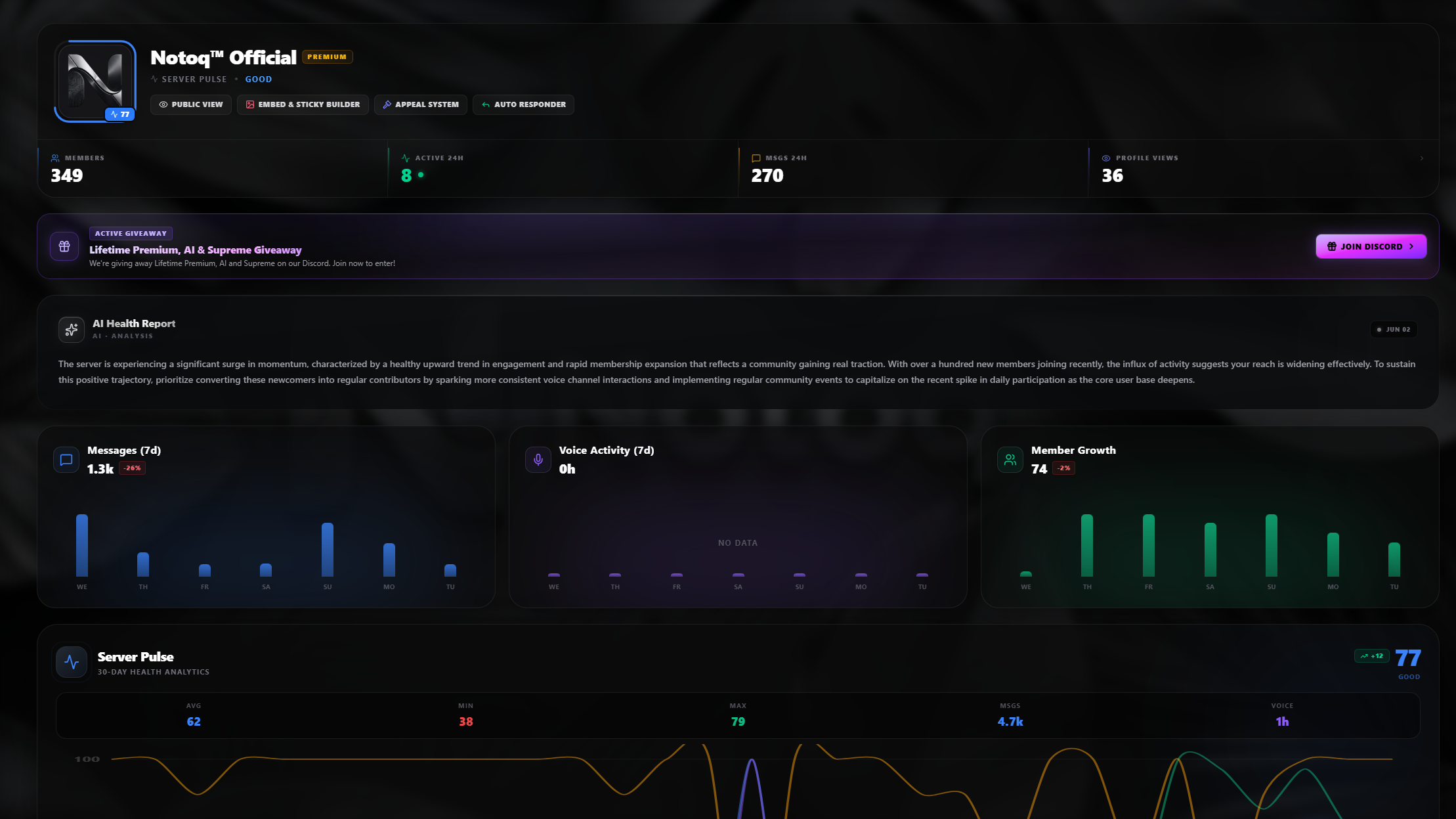Click the ACTIVE GIVEAWAY label
Screen dimensions: 1456x819
131,233
